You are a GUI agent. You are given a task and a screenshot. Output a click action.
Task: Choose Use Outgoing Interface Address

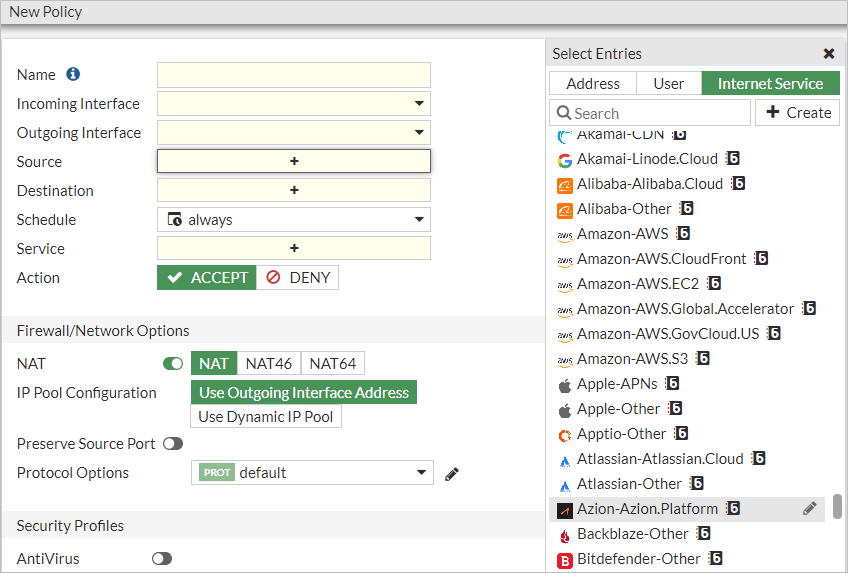click(304, 392)
